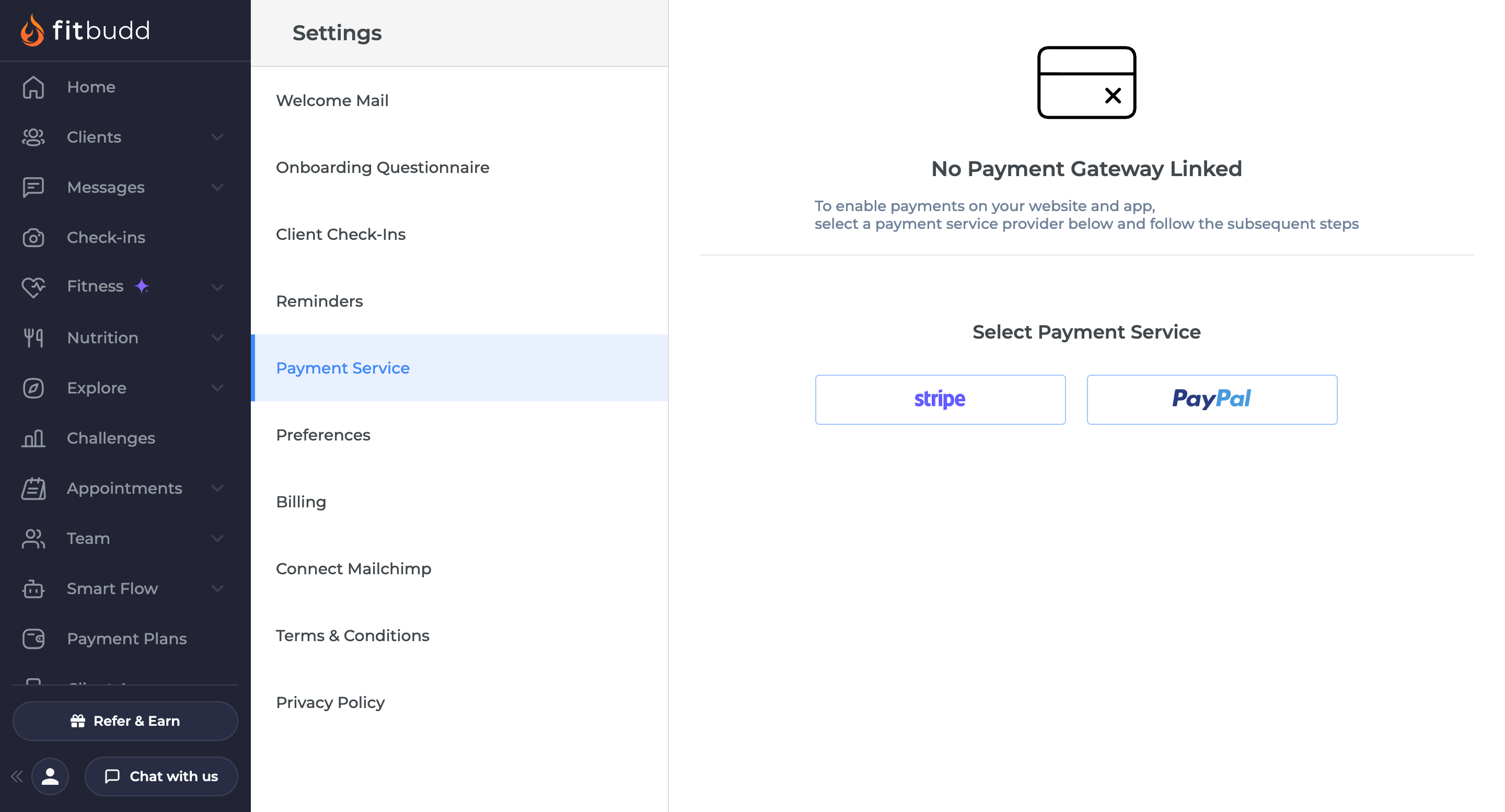This screenshot has width=1505, height=812.
Task: Open Preferences settings
Action: [x=459, y=435]
